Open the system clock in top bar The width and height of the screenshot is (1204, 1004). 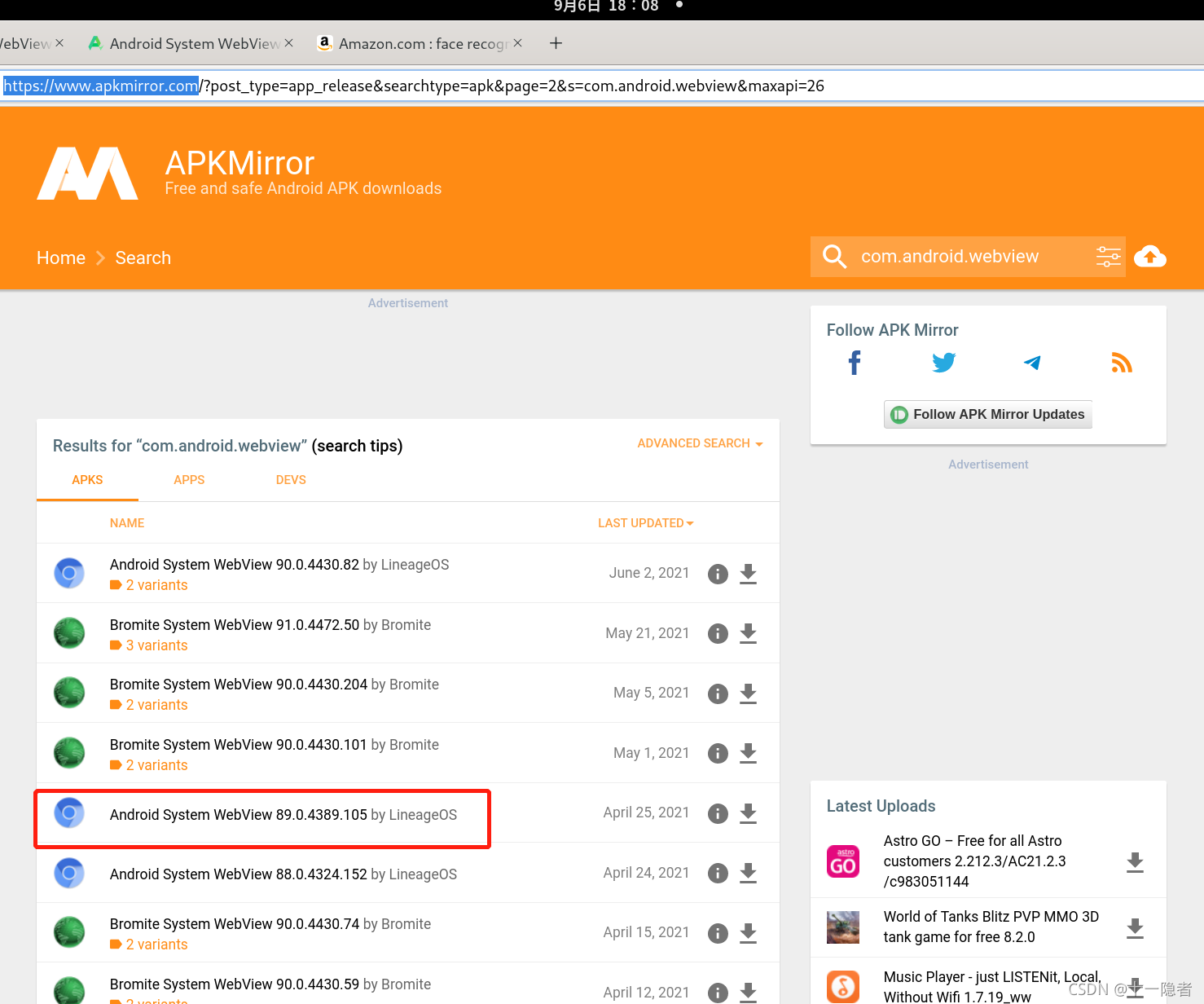tap(606, 7)
